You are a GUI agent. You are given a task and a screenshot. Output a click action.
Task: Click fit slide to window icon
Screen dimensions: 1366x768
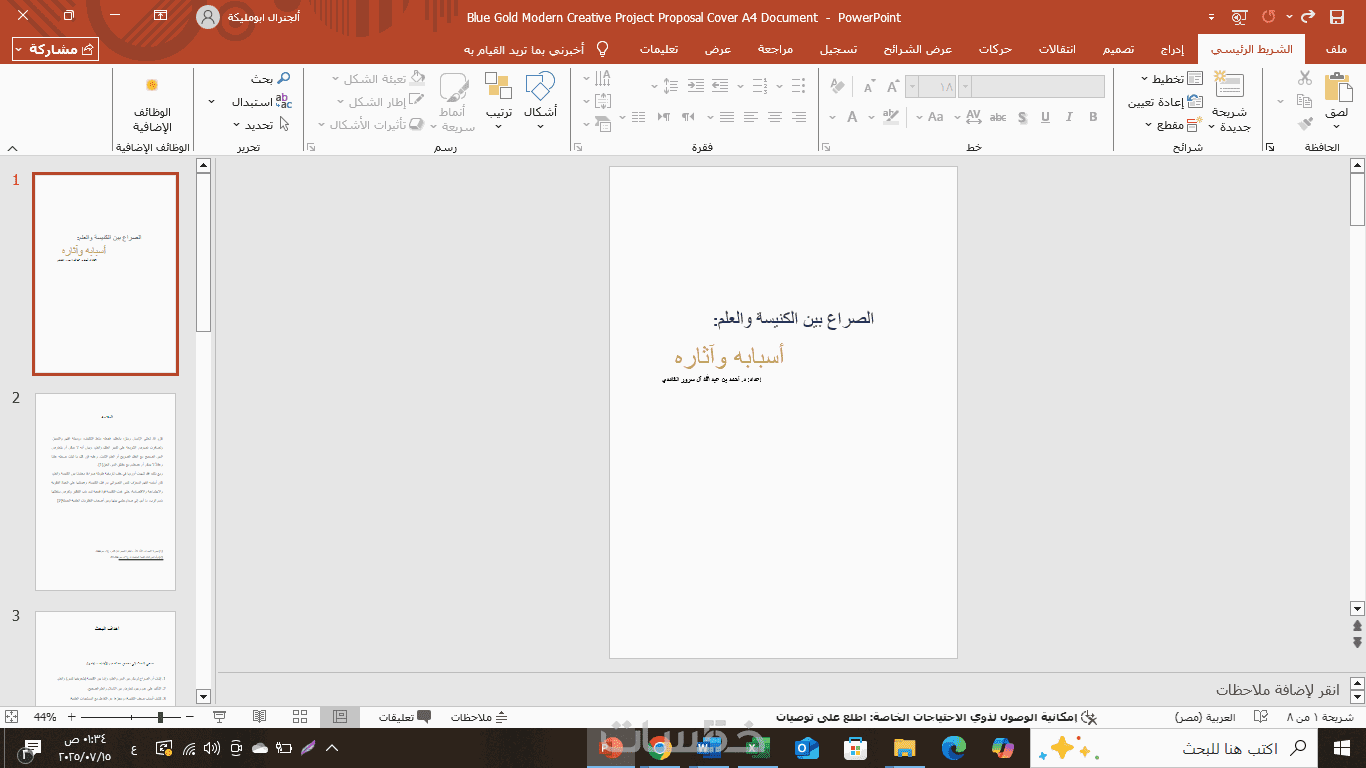tap(11, 717)
